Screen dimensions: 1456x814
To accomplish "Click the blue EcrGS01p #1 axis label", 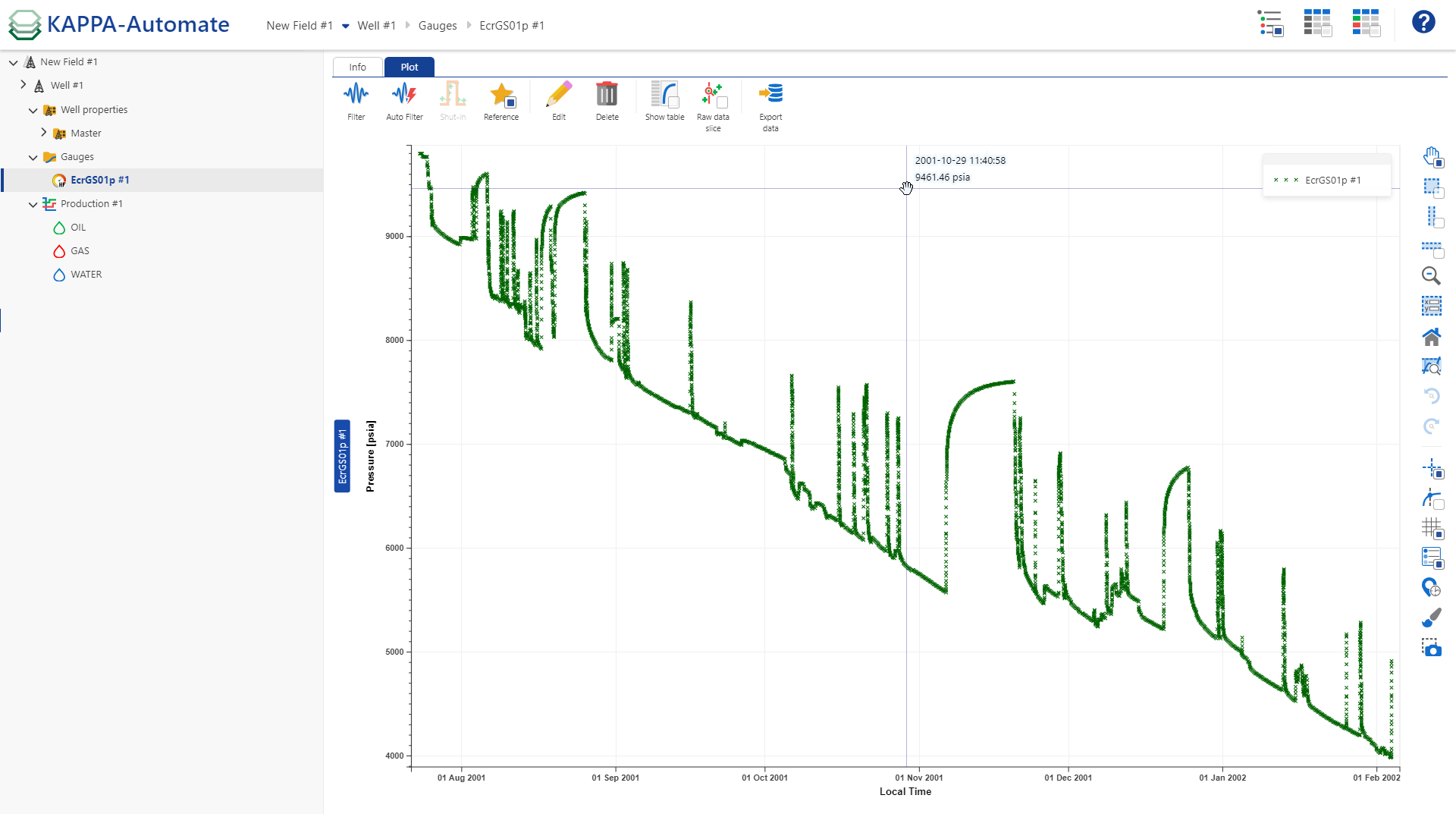I will pyautogui.click(x=342, y=456).
